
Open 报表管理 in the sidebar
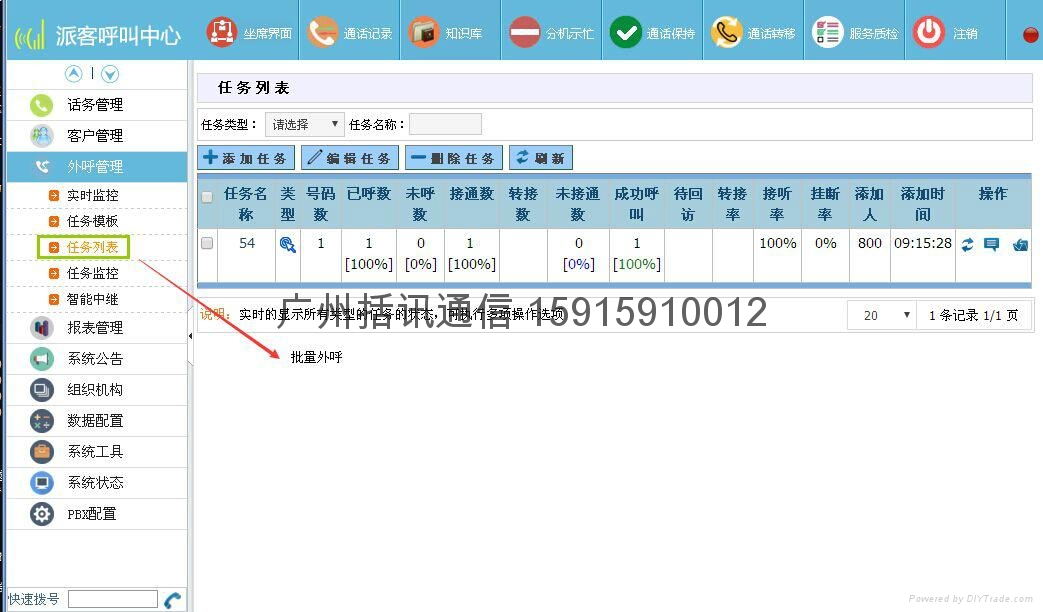(97, 328)
